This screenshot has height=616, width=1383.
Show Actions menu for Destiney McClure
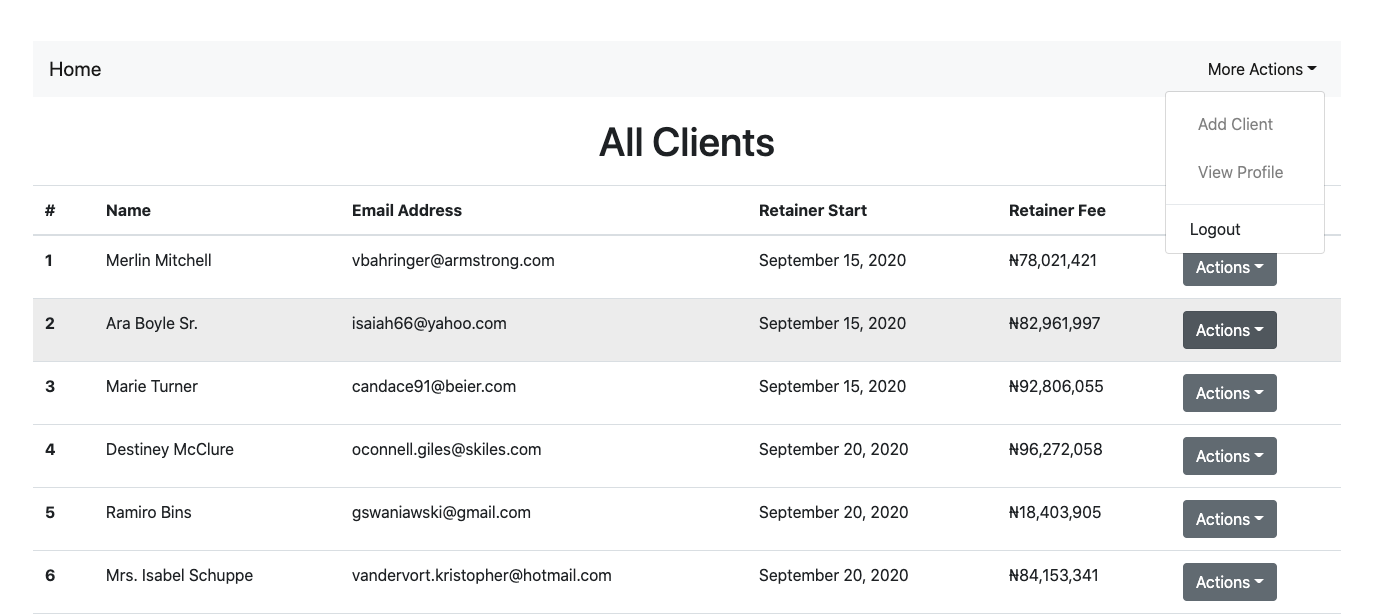click(x=1229, y=456)
